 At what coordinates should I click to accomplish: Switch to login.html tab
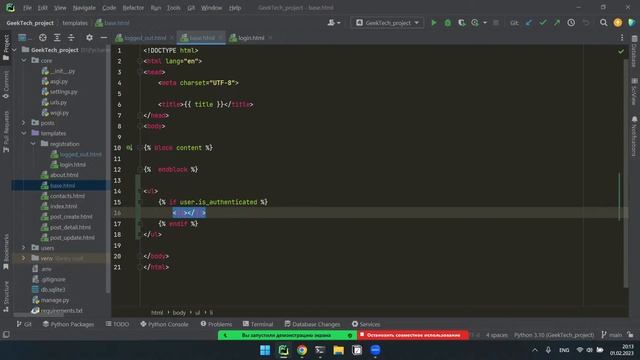251,38
